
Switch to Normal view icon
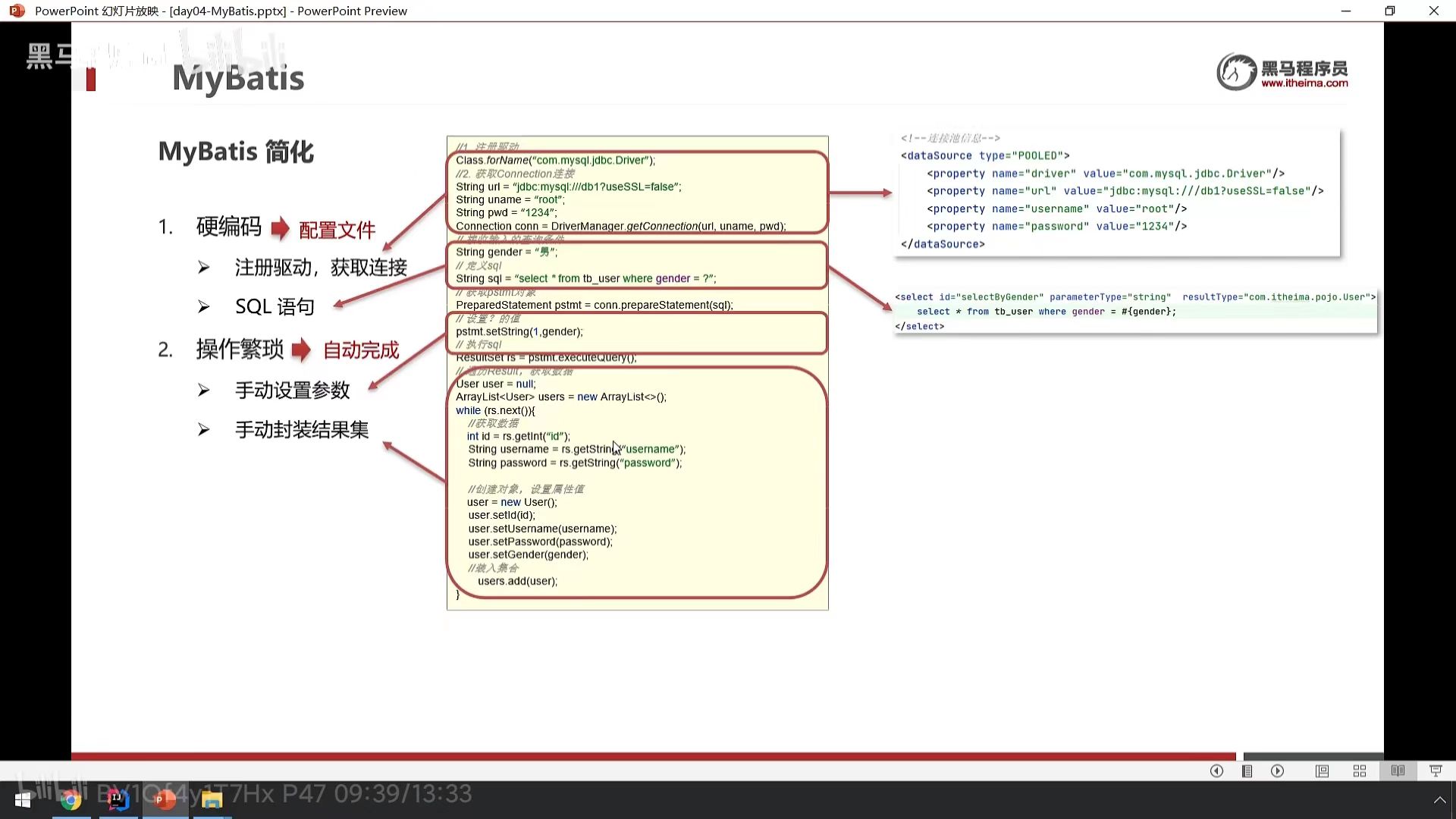click(1322, 771)
